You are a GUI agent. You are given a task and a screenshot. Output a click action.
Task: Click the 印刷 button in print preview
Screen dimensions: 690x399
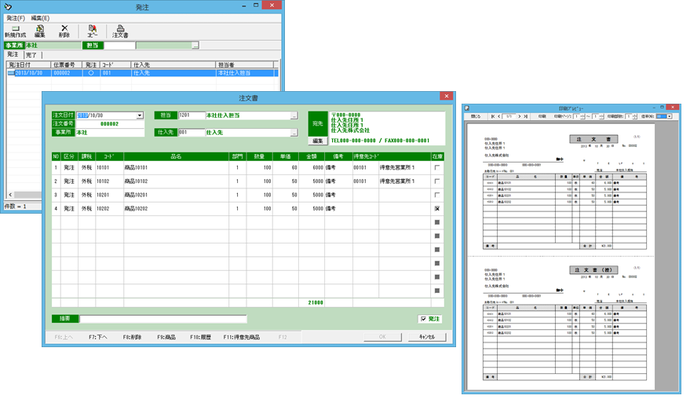pyautogui.click(x=542, y=117)
